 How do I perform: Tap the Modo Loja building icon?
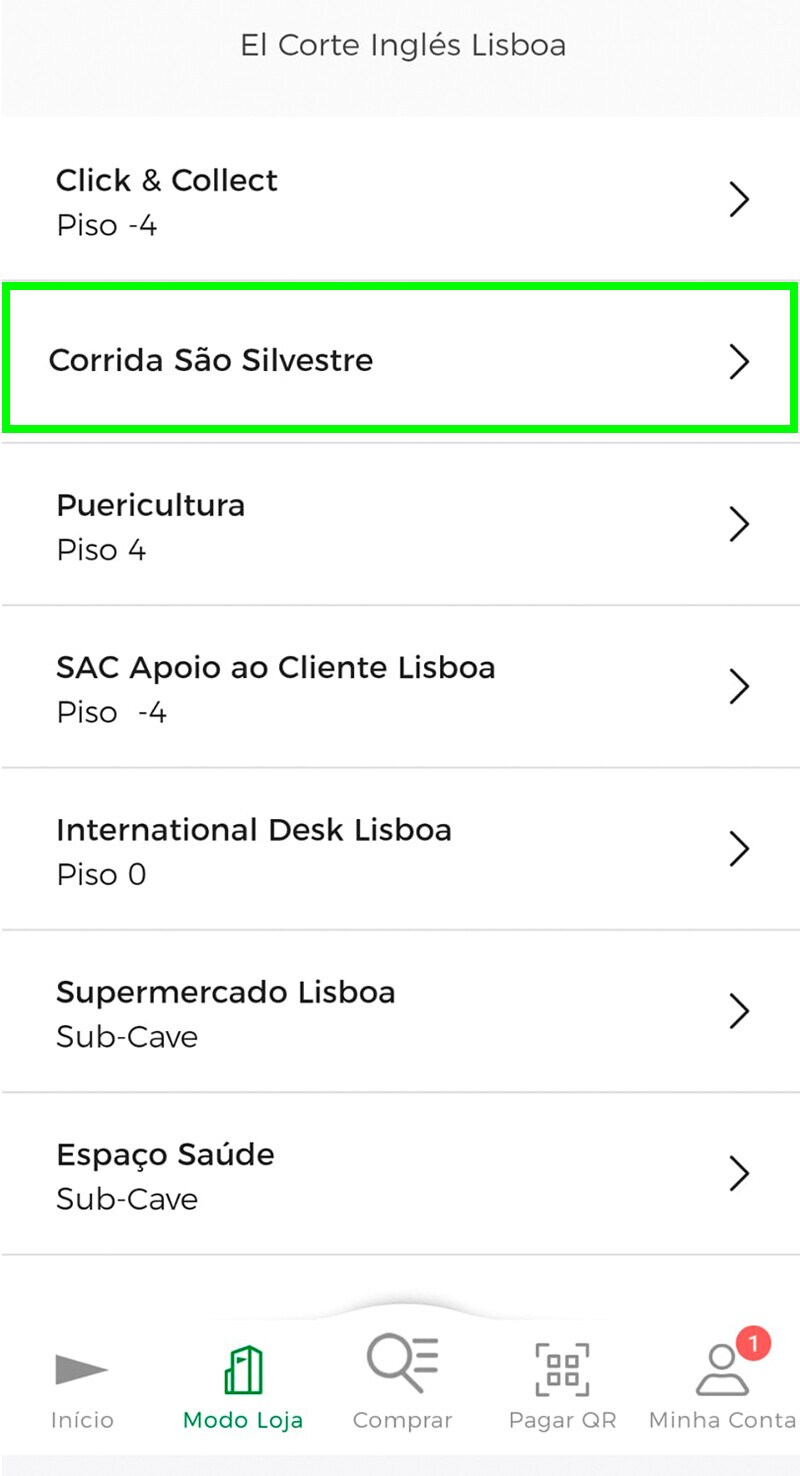pos(243,1369)
